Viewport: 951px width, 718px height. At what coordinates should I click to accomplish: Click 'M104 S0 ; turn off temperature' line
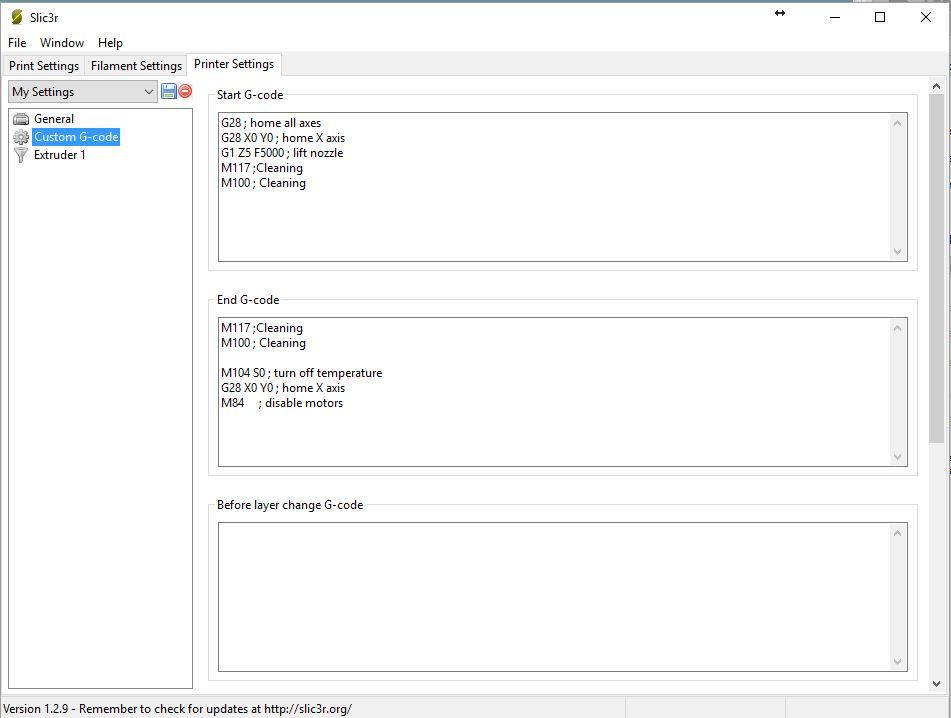[301, 373]
